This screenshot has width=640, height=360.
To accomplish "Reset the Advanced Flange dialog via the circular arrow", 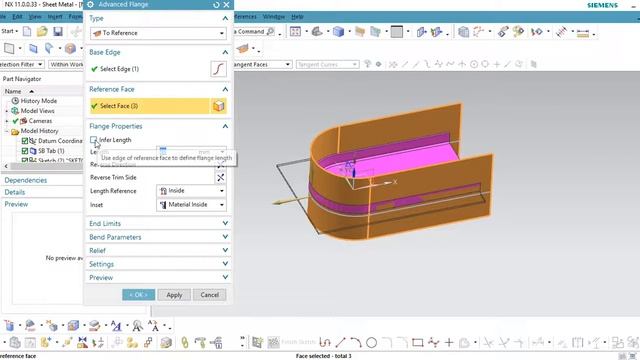I will 216,5.
